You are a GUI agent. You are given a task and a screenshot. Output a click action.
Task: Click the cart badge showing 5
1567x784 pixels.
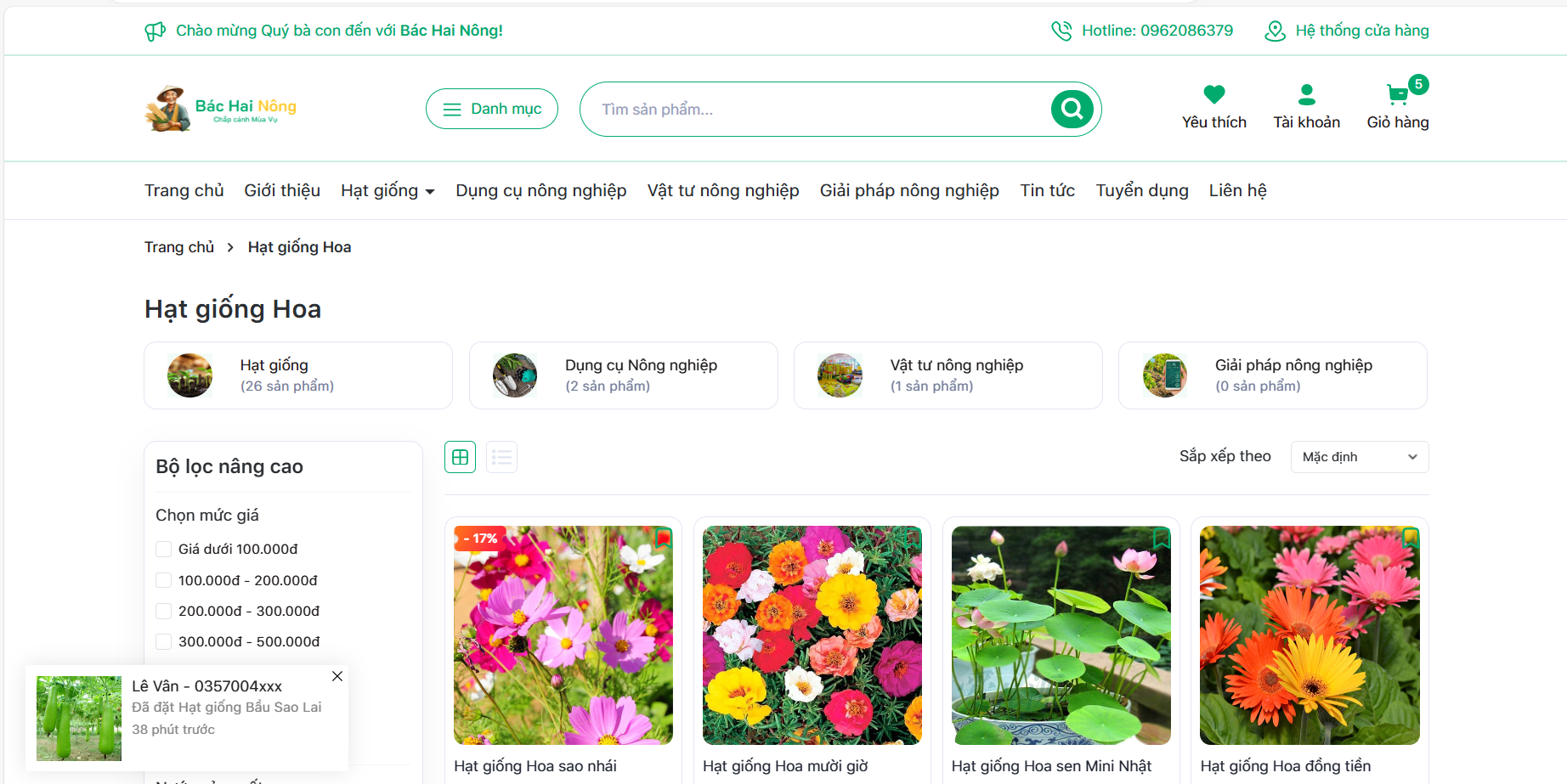pos(1418,84)
